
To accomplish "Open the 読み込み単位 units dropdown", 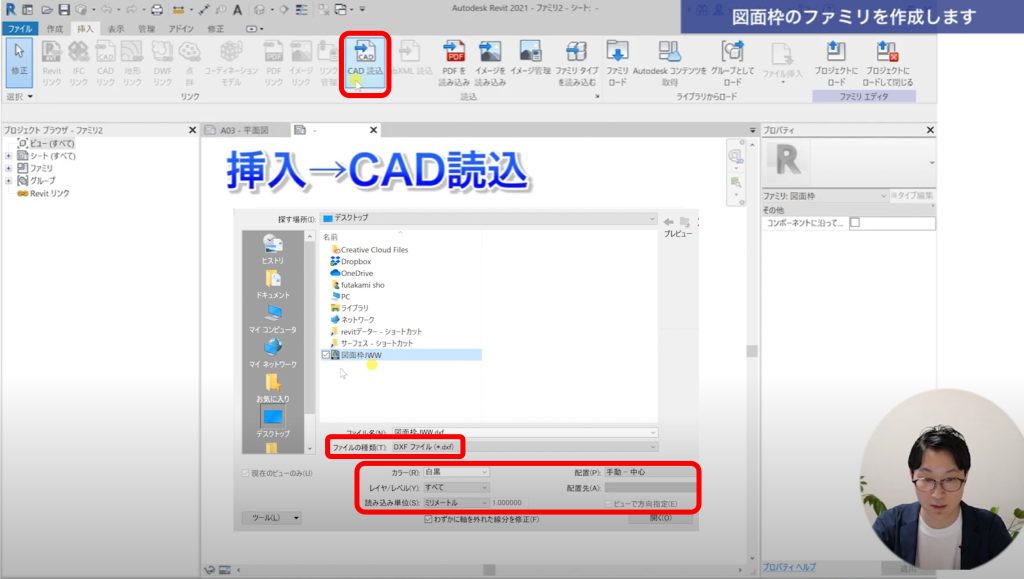I will pos(456,502).
